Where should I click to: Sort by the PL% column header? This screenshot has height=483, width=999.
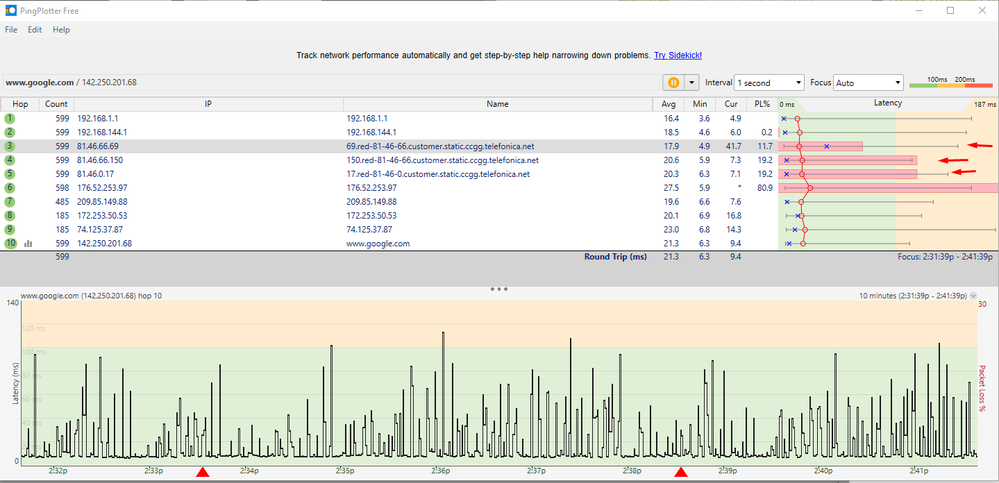pyautogui.click(x=763, y=103)
